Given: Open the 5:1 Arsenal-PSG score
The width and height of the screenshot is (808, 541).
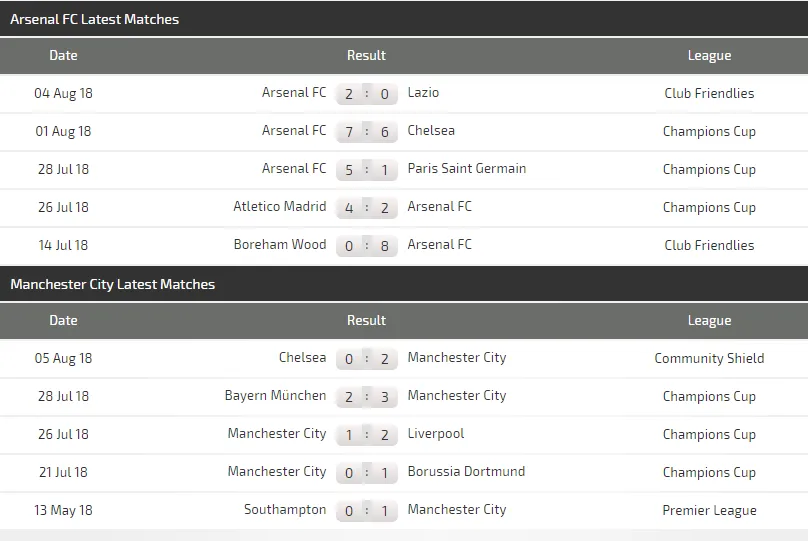Looking at the screenshot, I should click(366, 170).
